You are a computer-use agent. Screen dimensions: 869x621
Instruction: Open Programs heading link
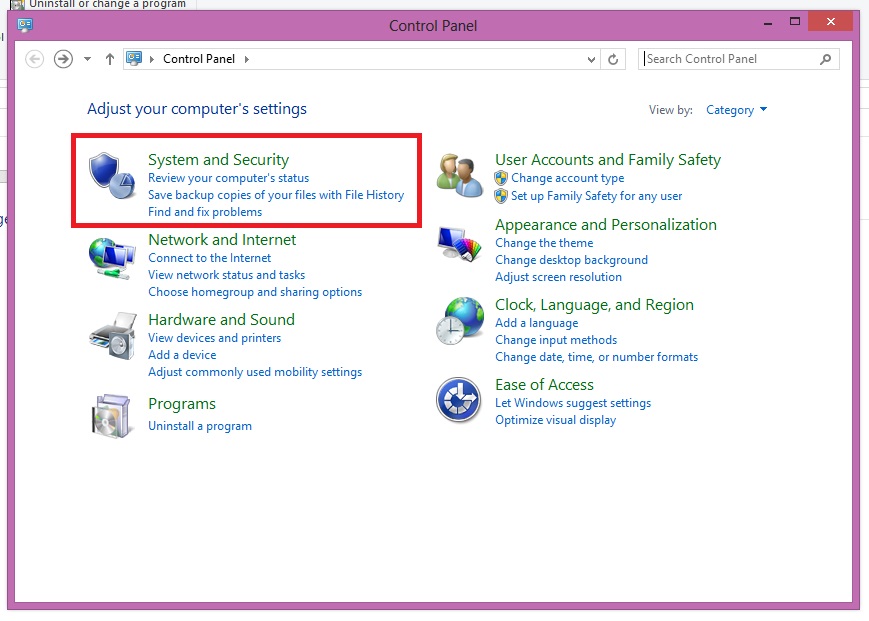[182, 404]
